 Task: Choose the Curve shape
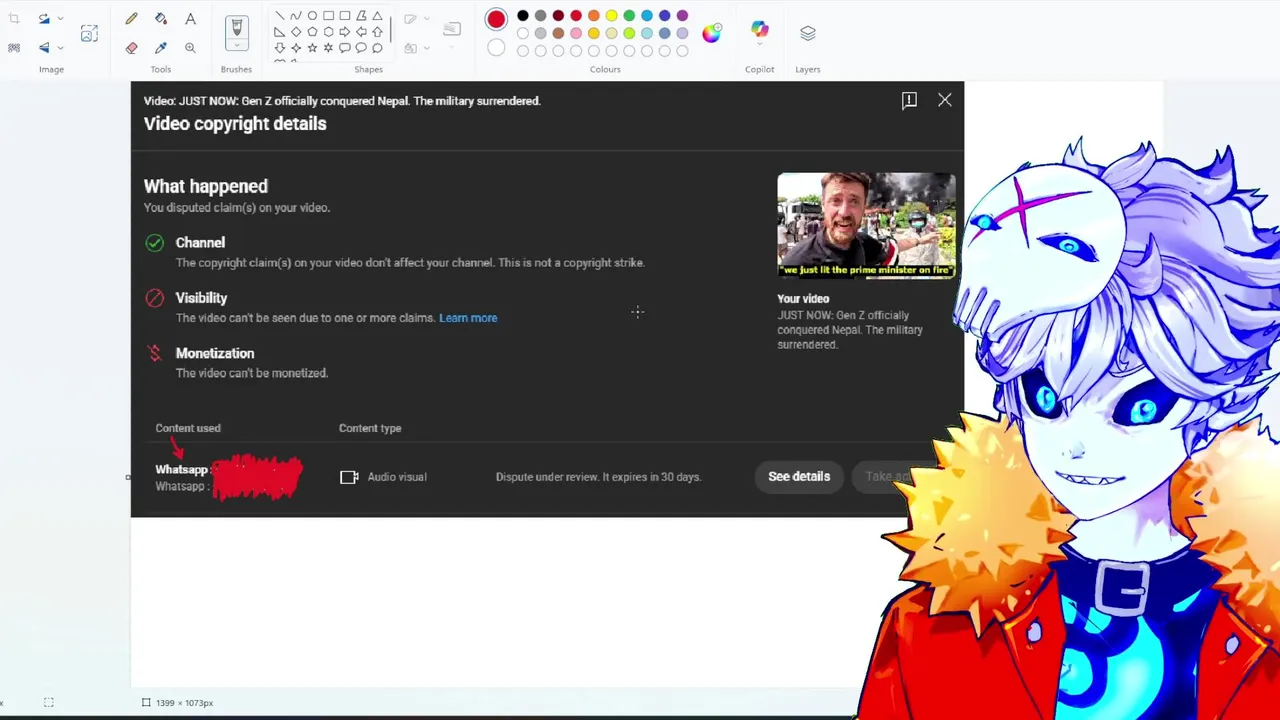pyautogui.click(x=295, y=16)
